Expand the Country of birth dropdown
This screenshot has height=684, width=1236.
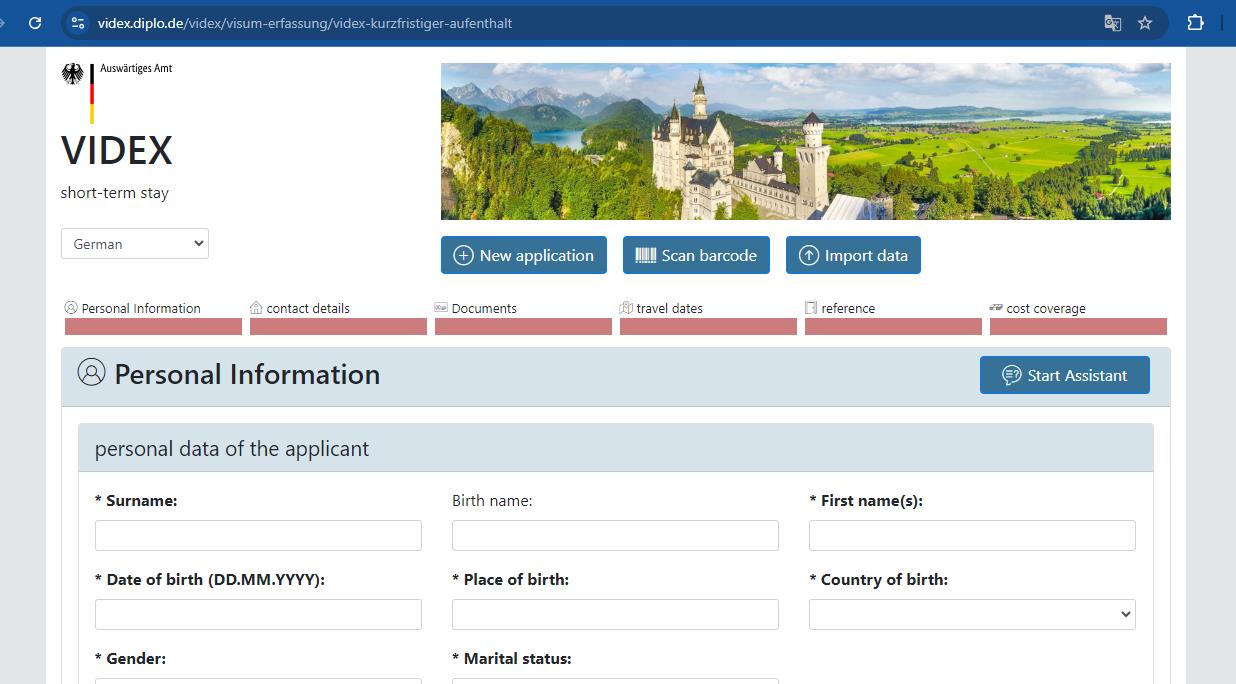(x=971, y=614)
